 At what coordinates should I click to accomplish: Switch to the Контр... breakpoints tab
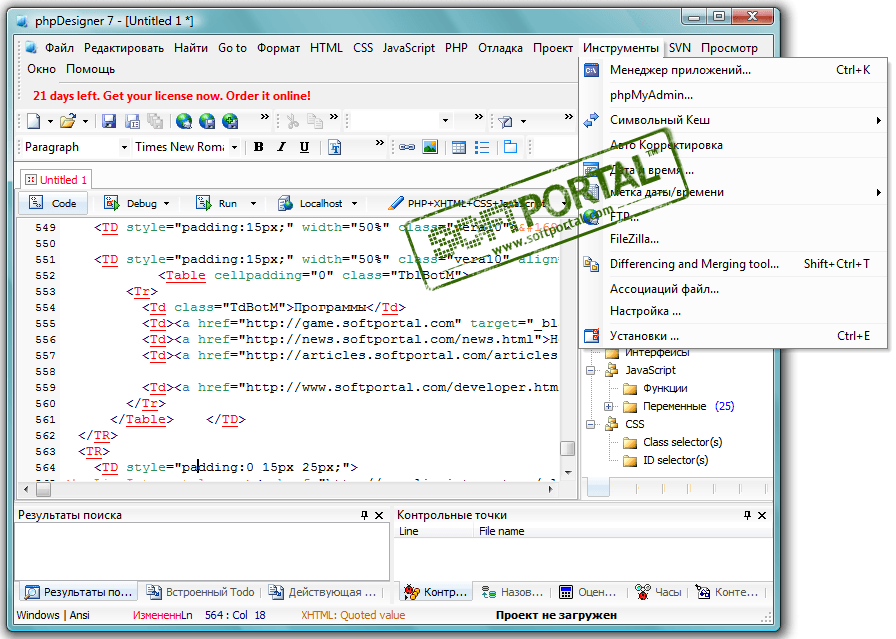436,592
